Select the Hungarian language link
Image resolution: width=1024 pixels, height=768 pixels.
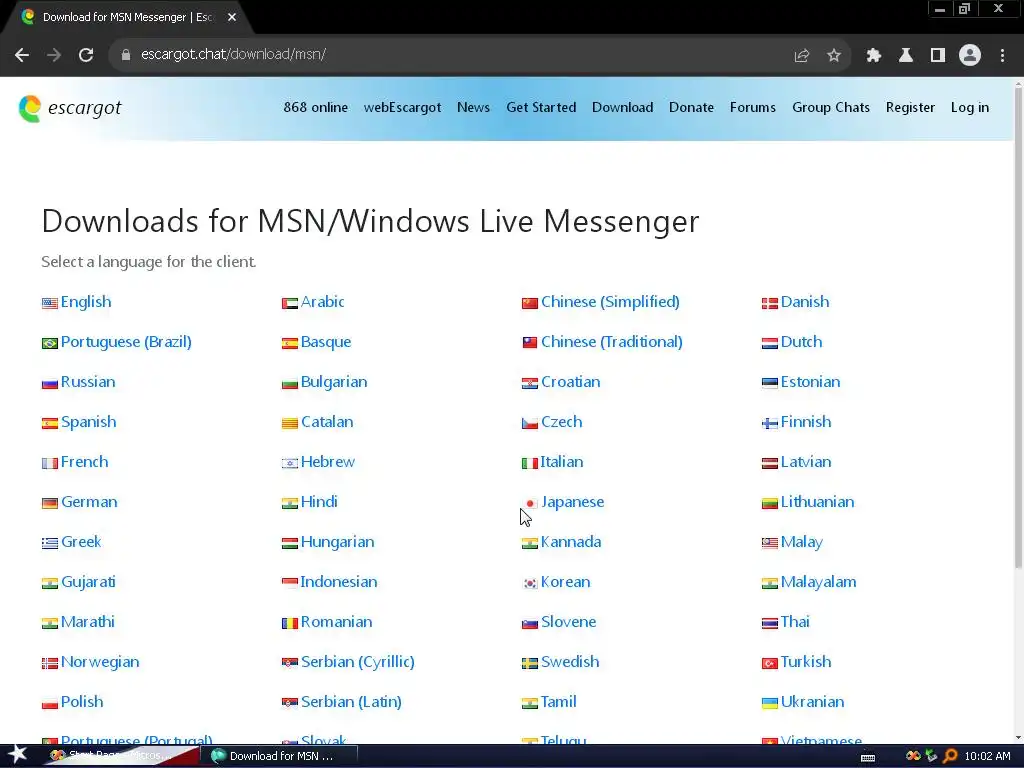[338, 542]
